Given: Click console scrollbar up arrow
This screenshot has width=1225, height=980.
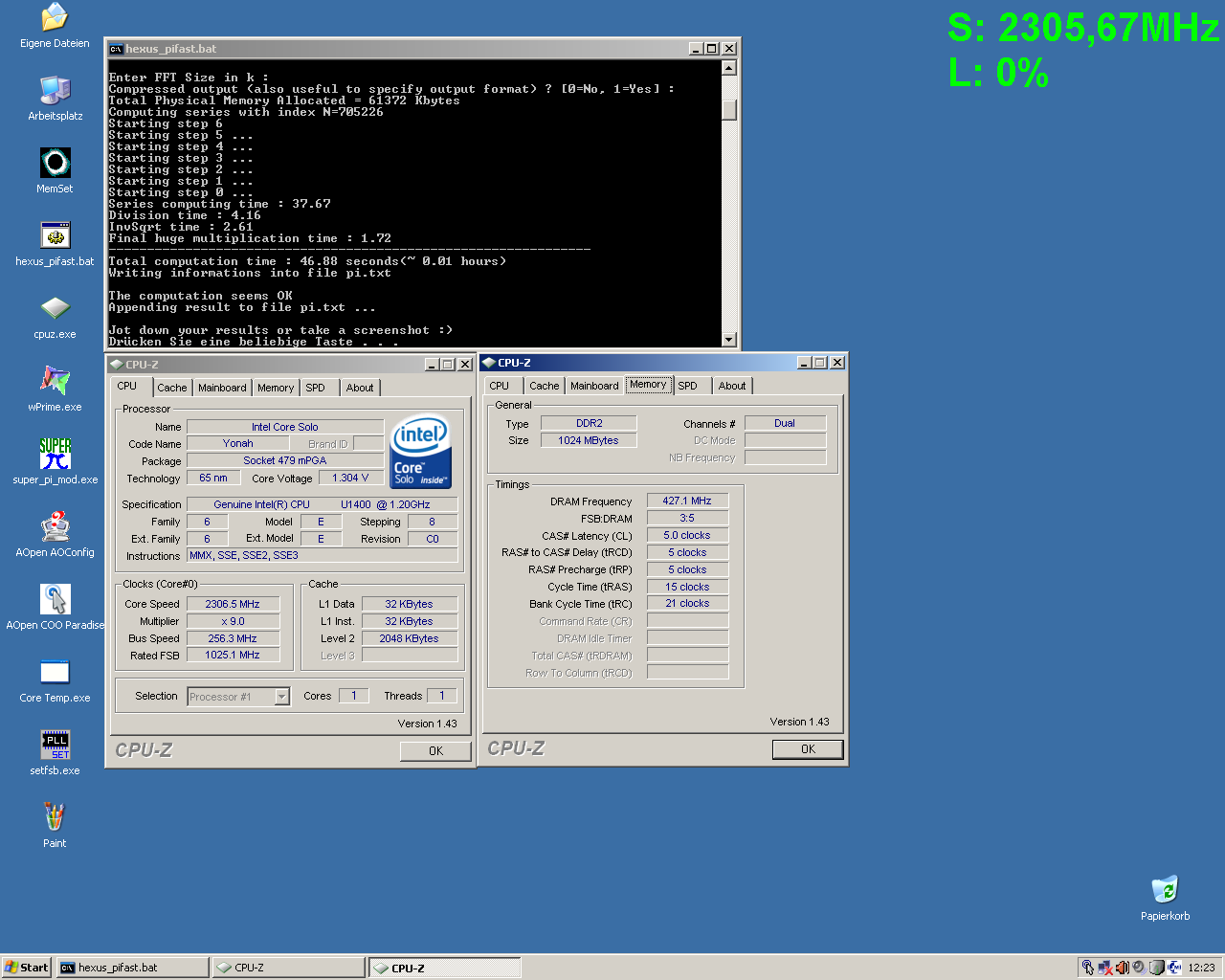Looking at the screenshot, I should pyautogui.click(x=729, y=68).
